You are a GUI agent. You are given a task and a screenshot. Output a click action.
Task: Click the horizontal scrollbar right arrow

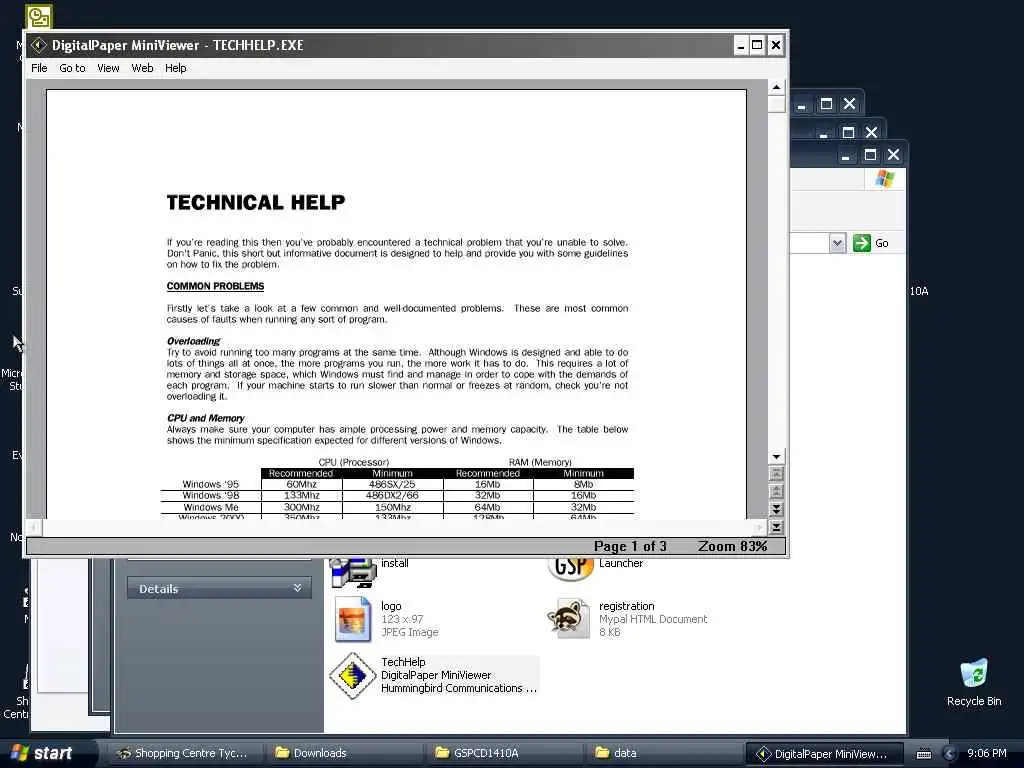(x=758, y=527)
